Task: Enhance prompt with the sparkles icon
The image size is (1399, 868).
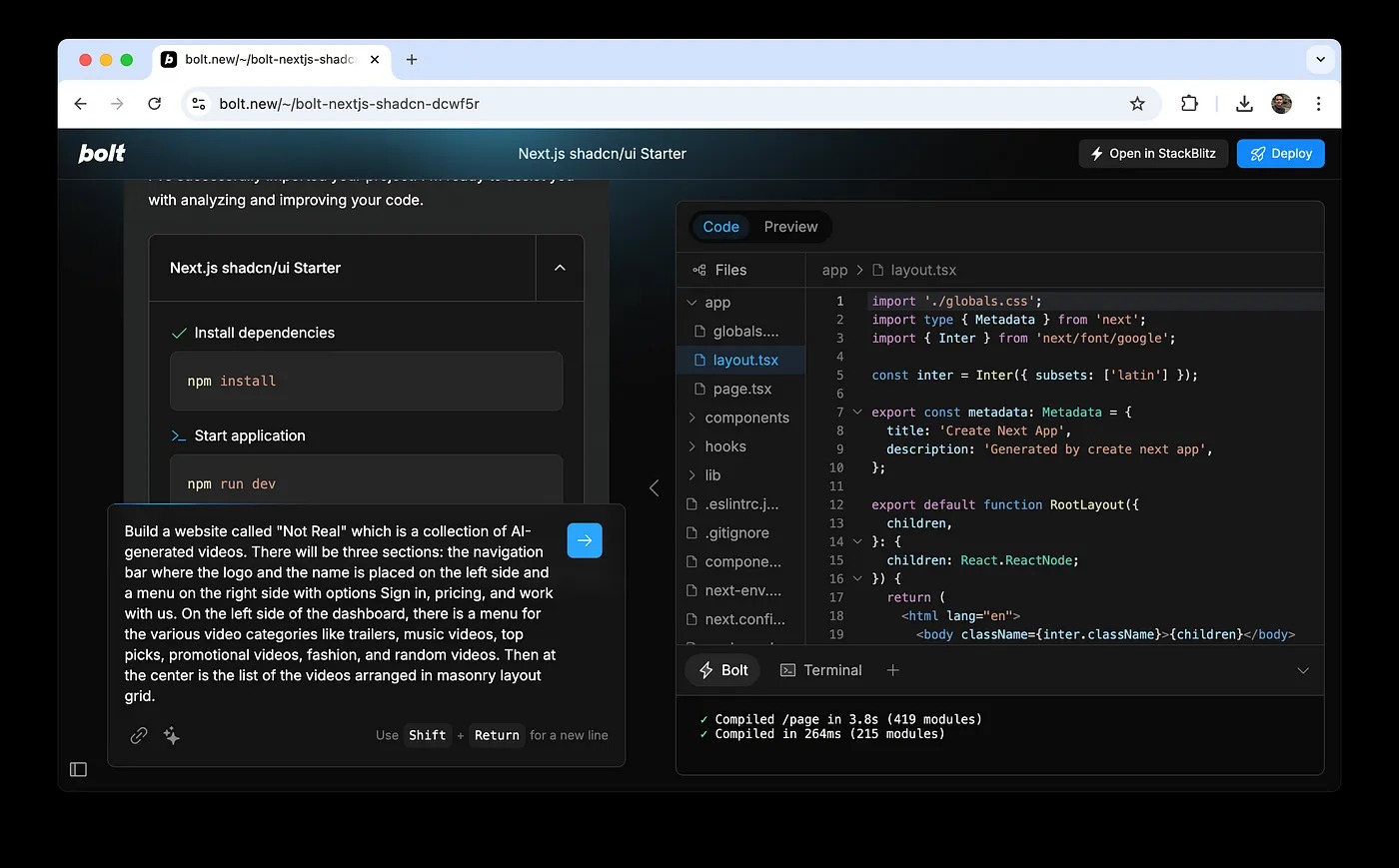Action: (172, 735)
